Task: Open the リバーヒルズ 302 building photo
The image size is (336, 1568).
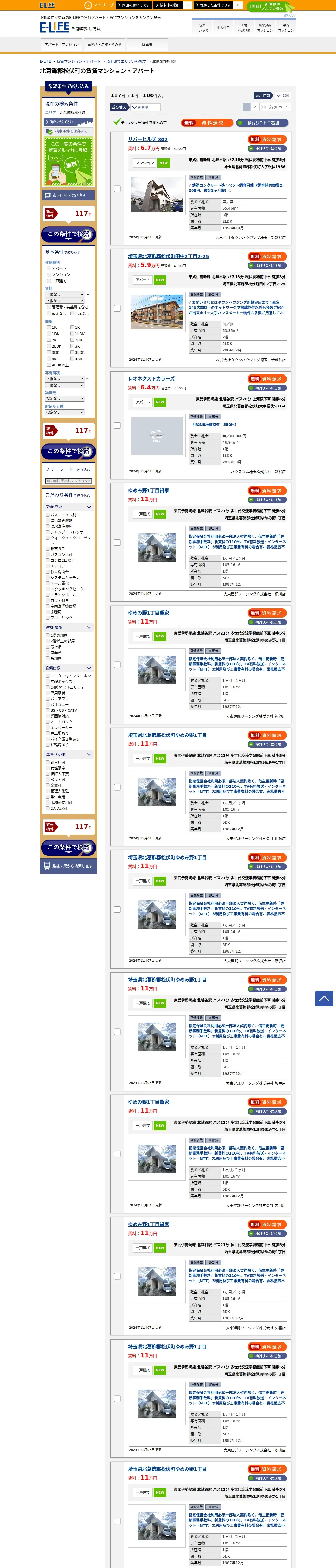Action: click(x=157, y=195)
